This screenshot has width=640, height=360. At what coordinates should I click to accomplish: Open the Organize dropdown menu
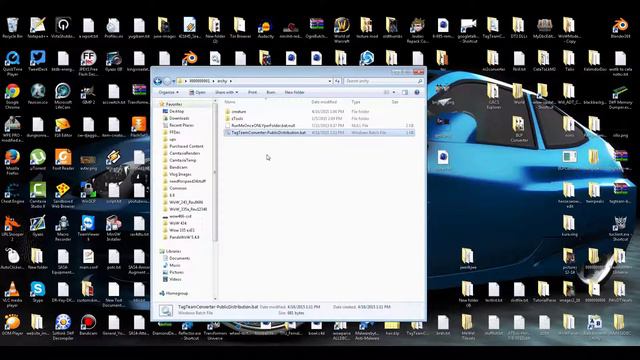pos(168,93)
